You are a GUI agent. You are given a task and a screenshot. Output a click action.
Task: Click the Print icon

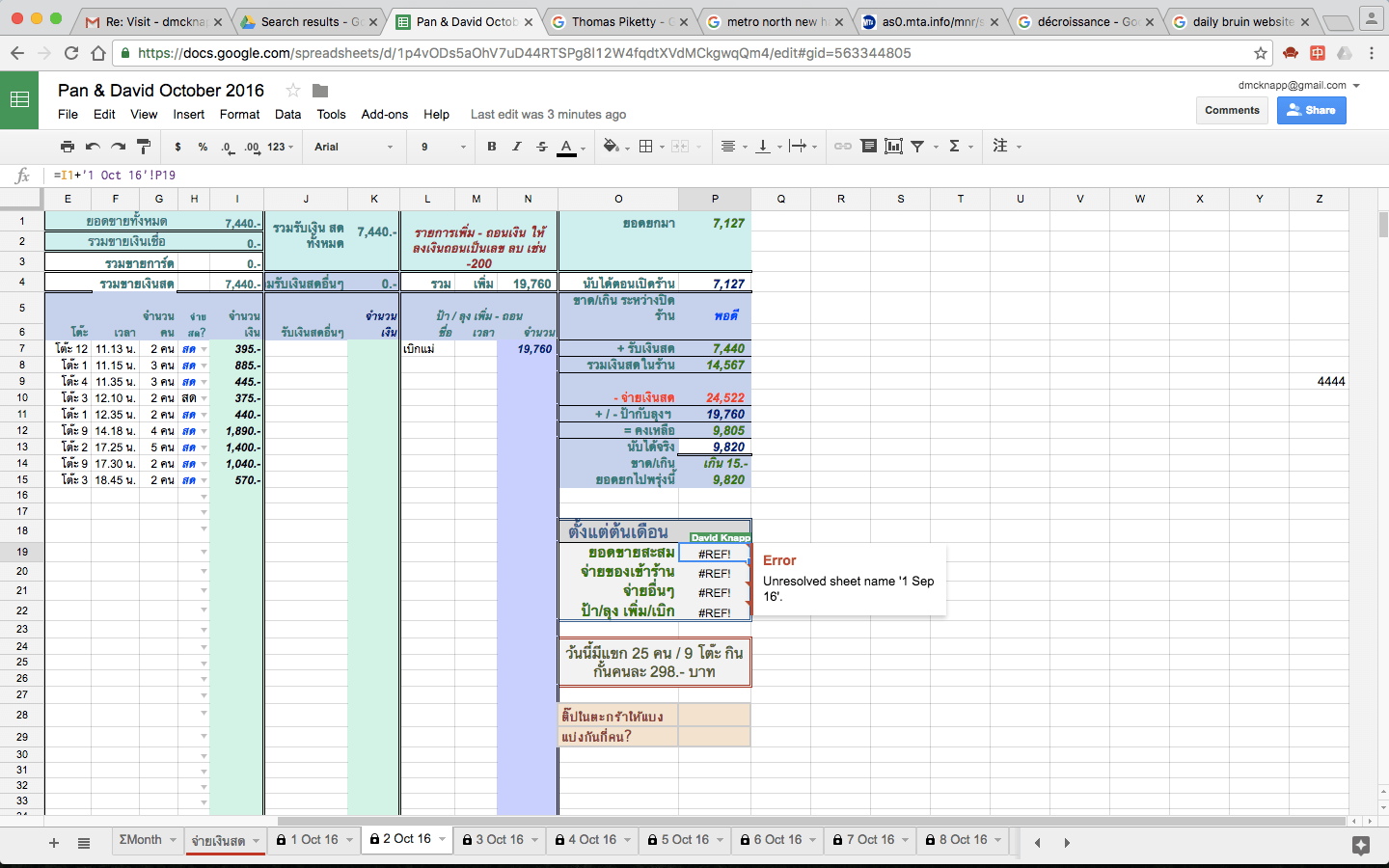[x=68, y=147]
